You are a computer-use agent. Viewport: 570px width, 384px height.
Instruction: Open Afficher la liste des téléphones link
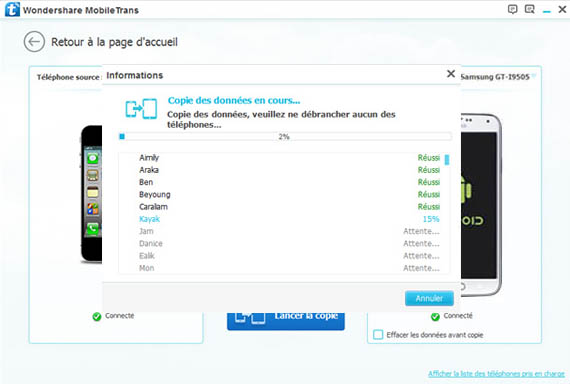(496, 374)
